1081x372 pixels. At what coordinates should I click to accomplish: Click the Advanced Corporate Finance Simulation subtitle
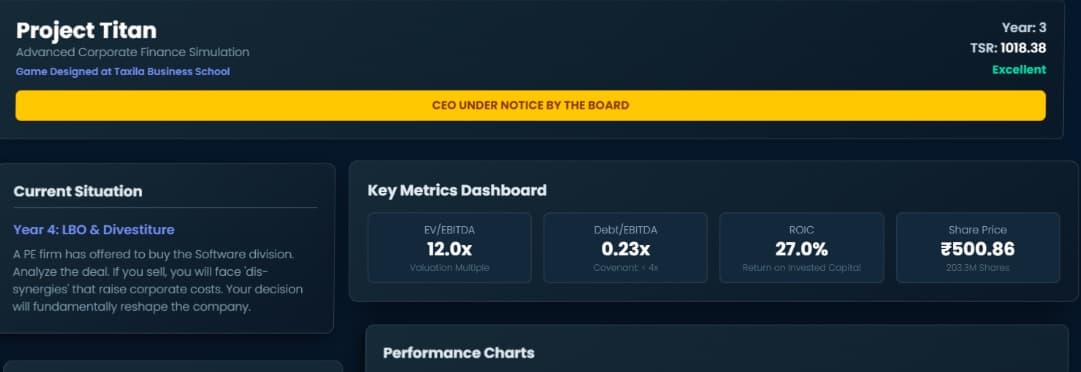tap(132, 52)
